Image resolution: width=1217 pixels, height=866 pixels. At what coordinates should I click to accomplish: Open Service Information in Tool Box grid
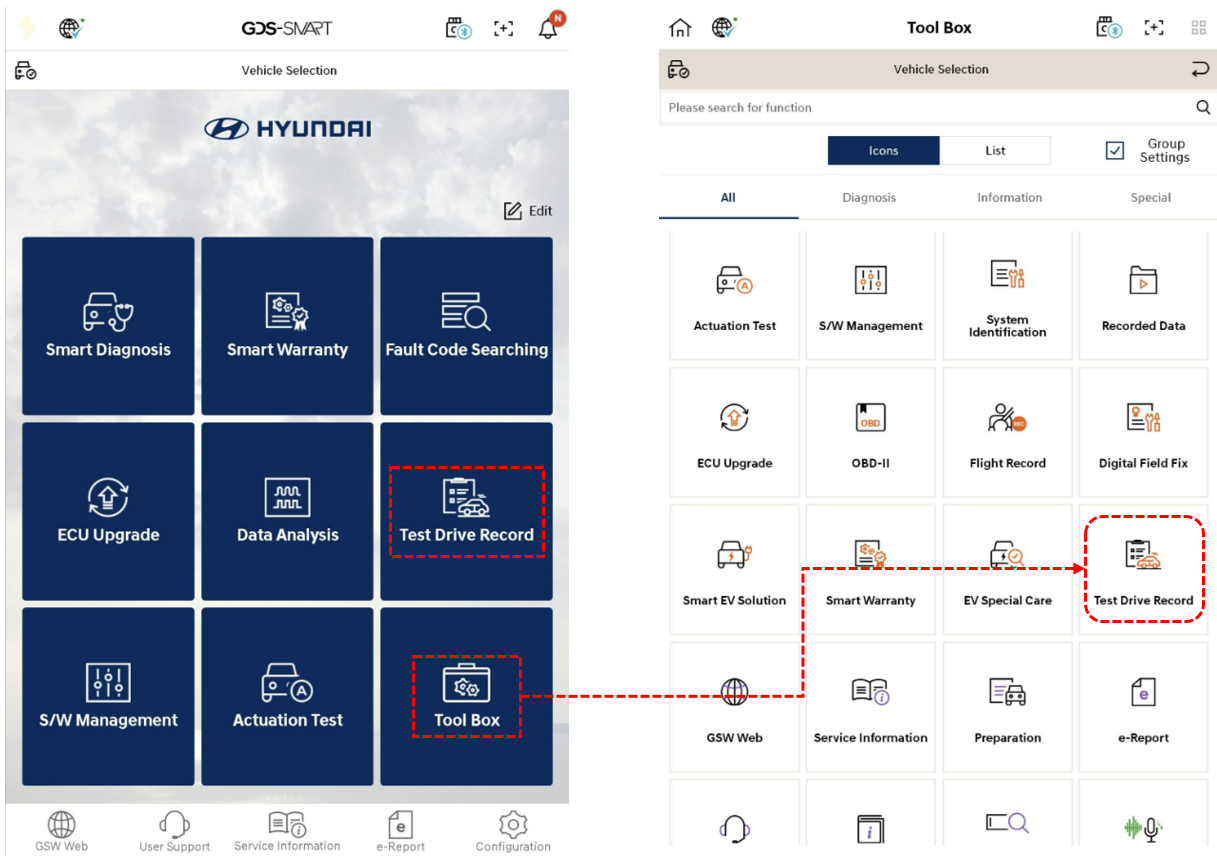click(x=871, y=706)
